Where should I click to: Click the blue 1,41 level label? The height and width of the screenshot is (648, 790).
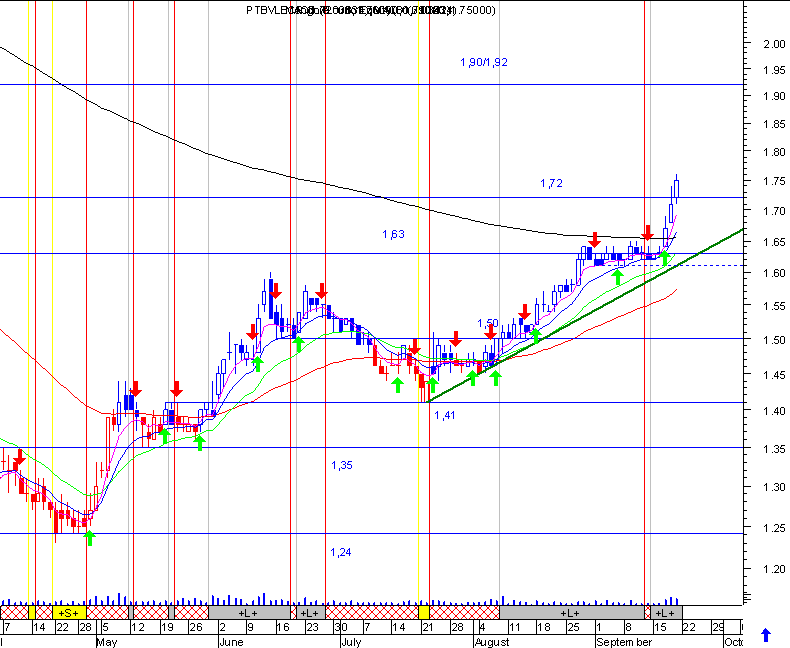click(444, 415)
